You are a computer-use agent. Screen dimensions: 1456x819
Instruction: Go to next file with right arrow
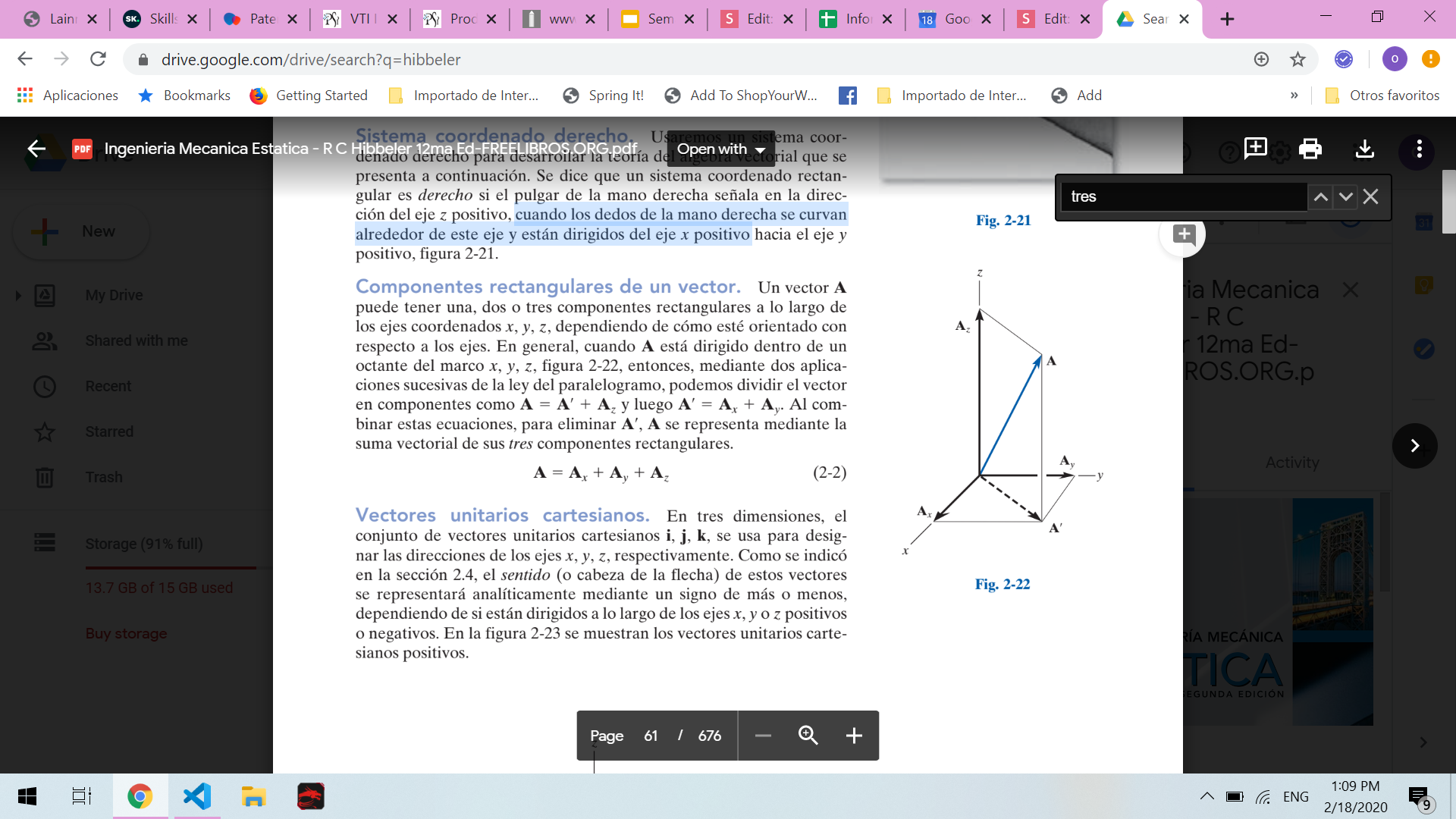[1414, 446]
